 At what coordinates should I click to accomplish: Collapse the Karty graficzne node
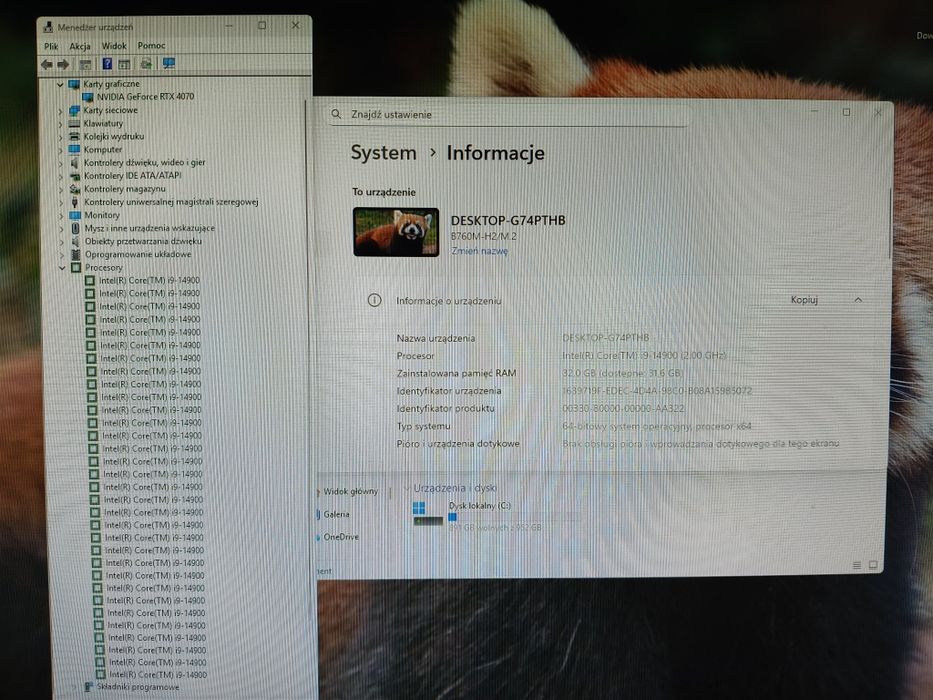pyautogui.click(x=60, y=85)
